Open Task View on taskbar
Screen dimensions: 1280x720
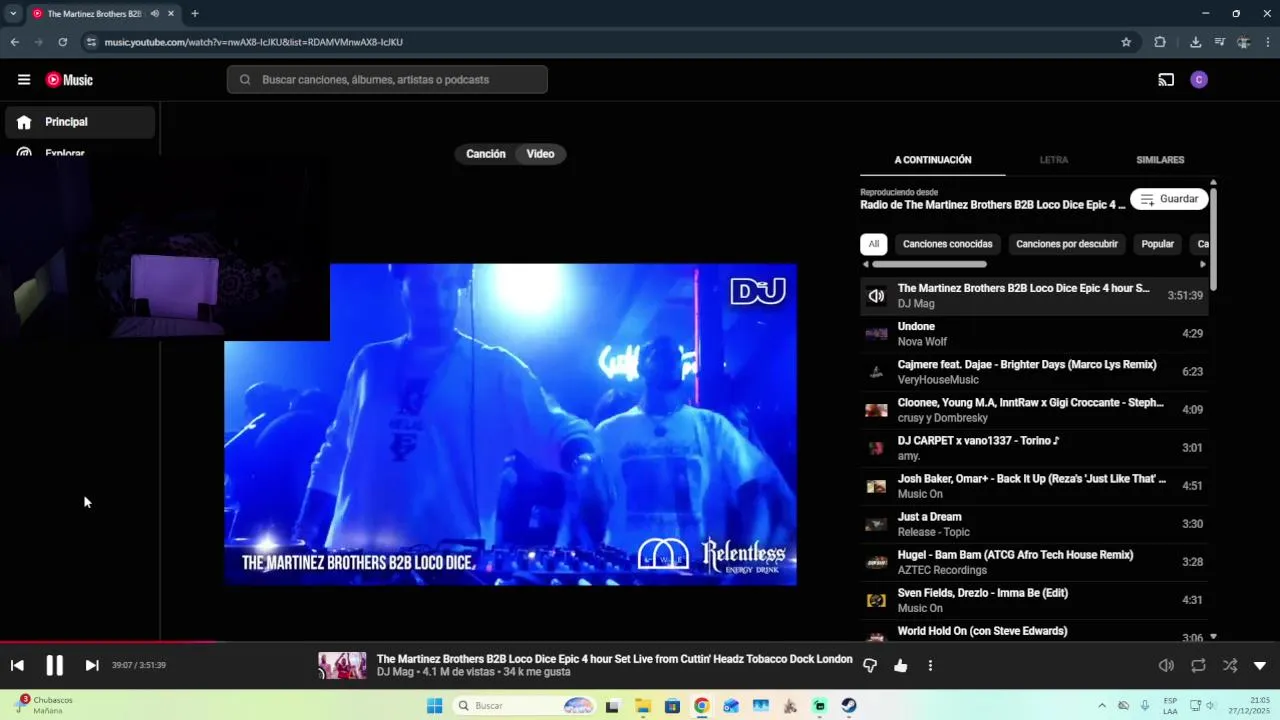coord(612,706)
